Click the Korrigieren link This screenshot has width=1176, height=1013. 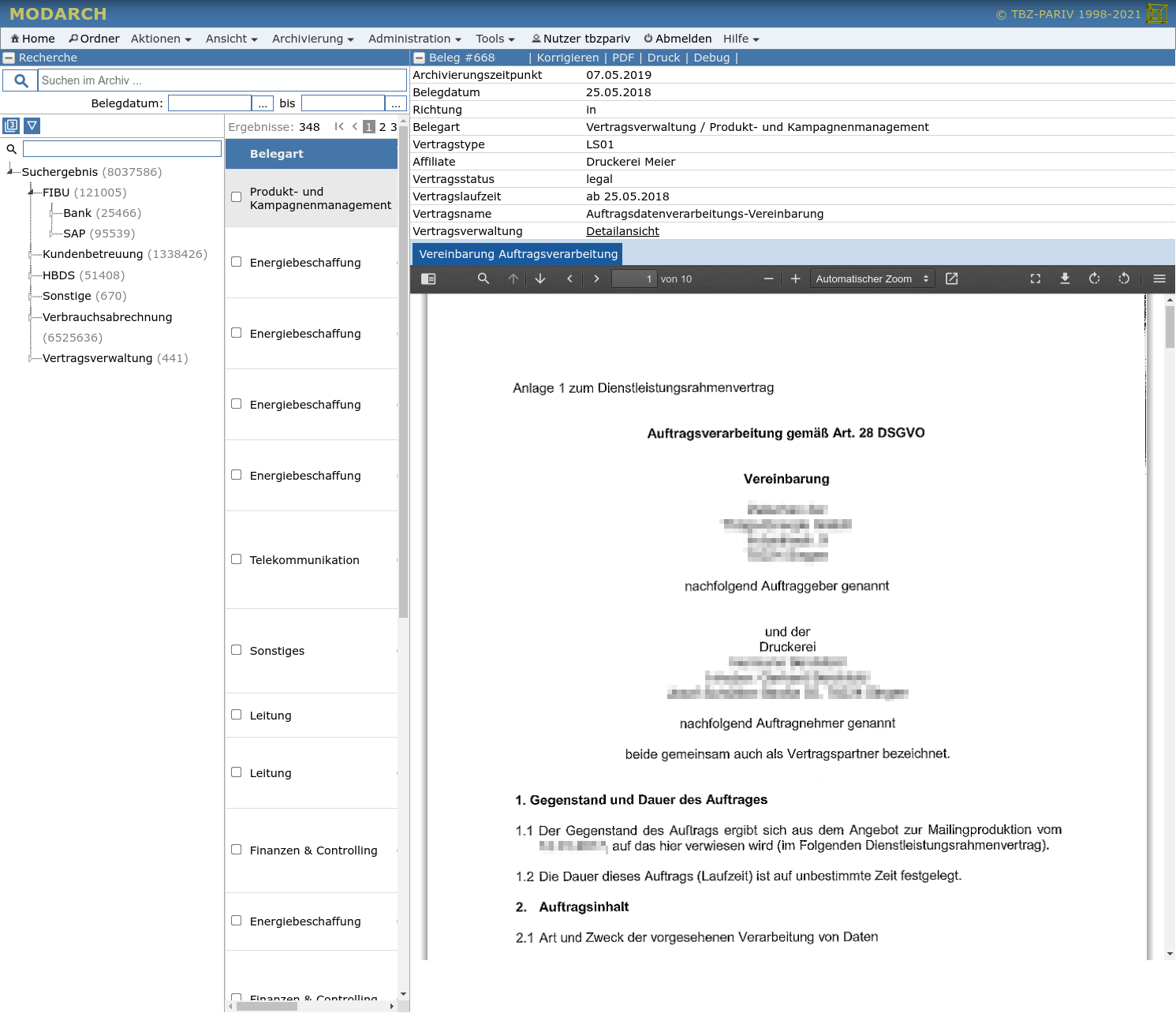[568, 58]
